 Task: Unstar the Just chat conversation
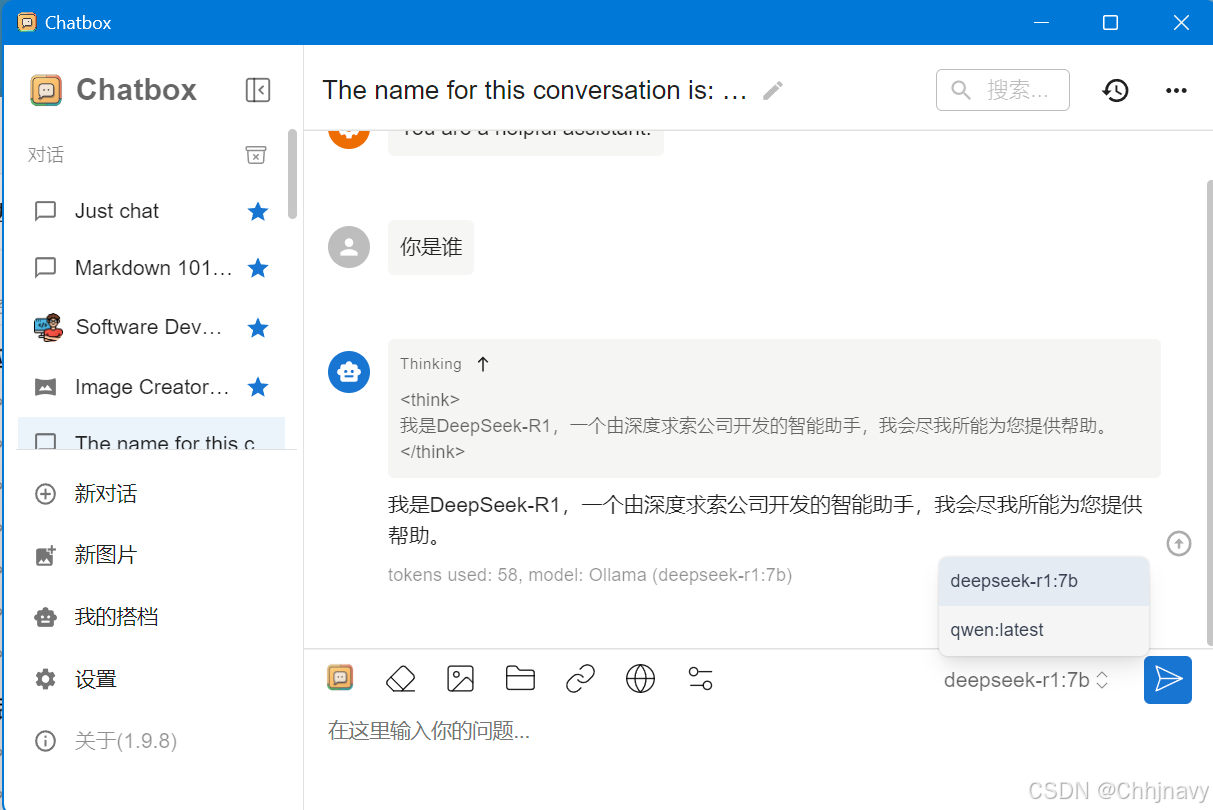click(x=258, y=211)
